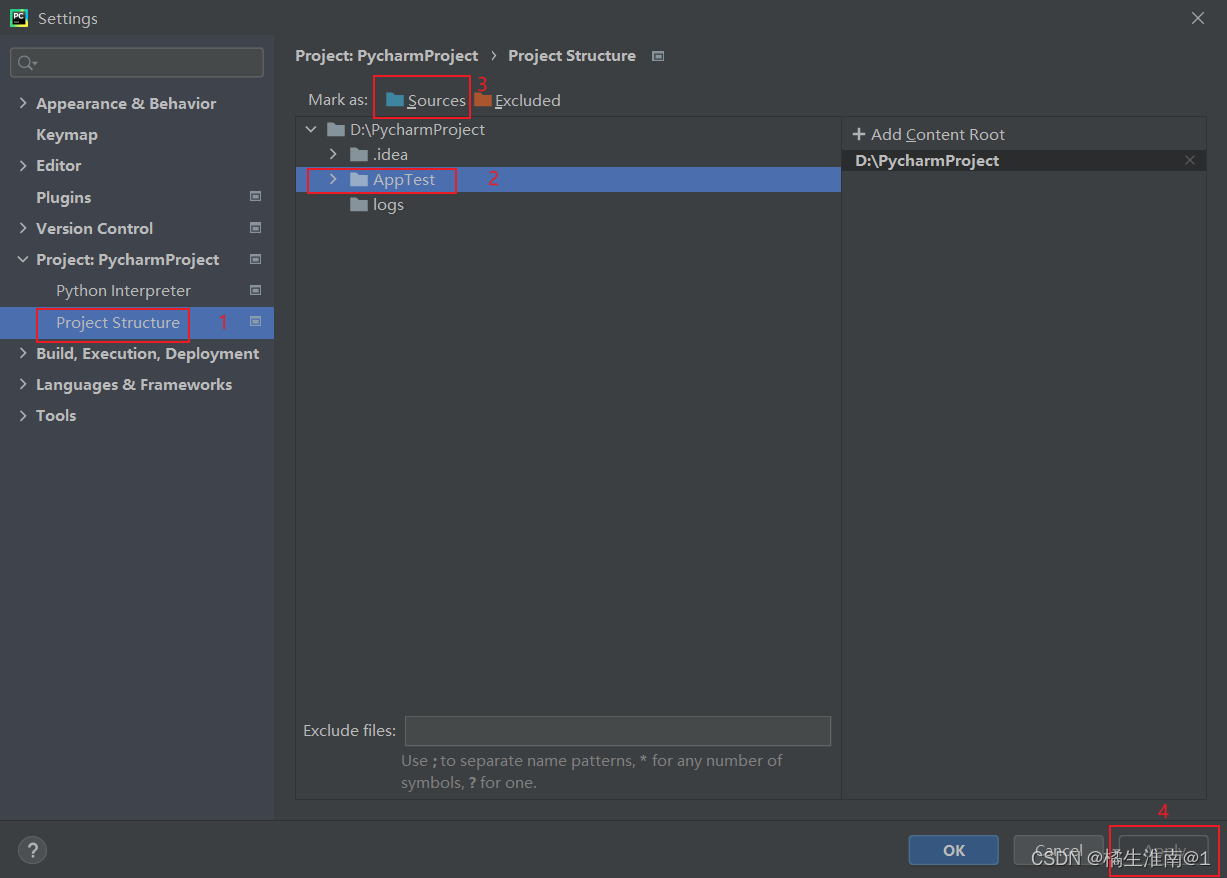Mark selected folder as Excluded
Viewport: 1227px width, 878px height.
coord(517,100)
